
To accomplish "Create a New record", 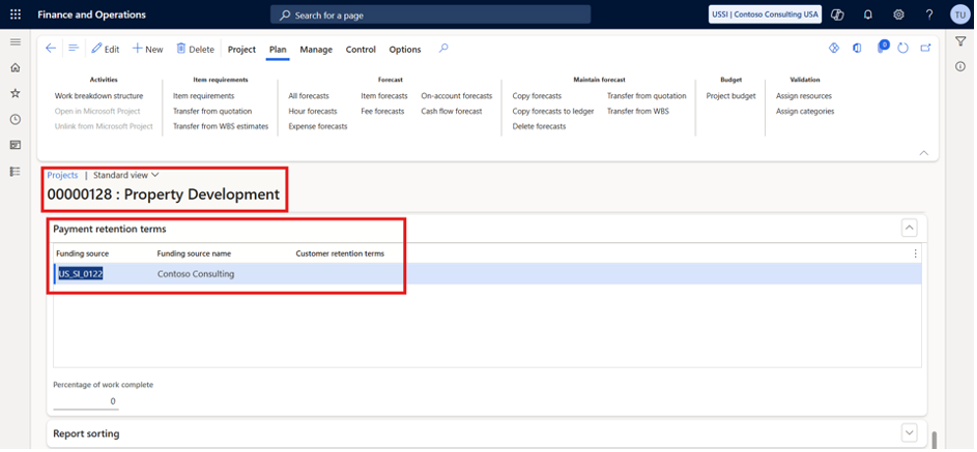I will coord(148,49).
